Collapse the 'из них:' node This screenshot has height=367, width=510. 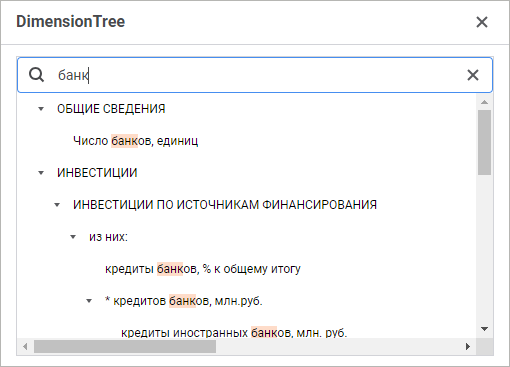73,237
